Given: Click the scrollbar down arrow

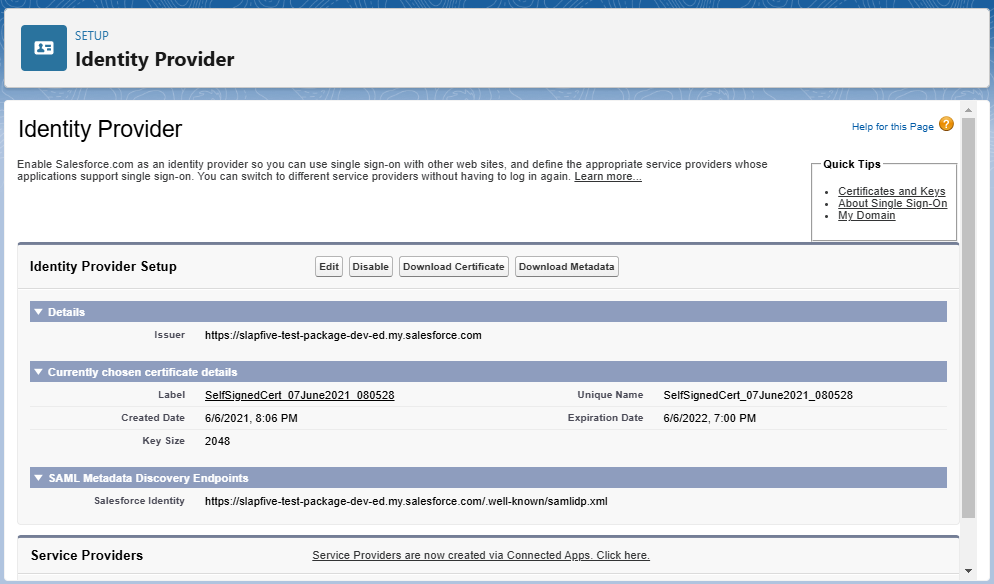Looking at the screenshot, I should (967, 570).
